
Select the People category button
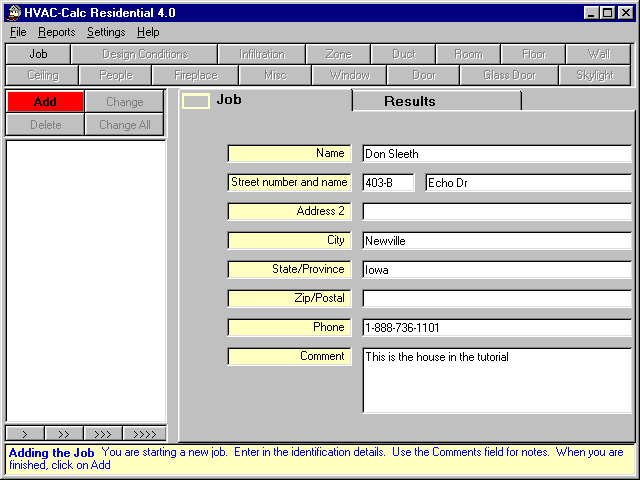[x=116, y=75]
